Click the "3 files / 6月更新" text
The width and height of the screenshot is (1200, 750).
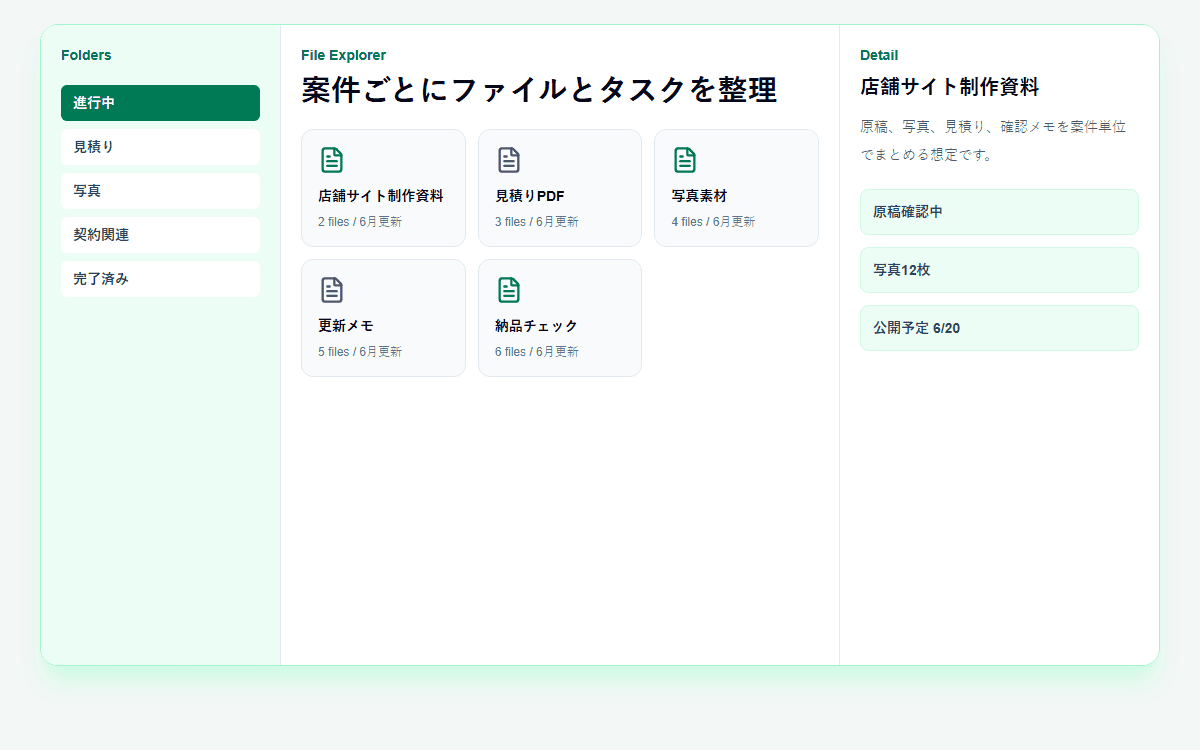click(x=537, y=222)
